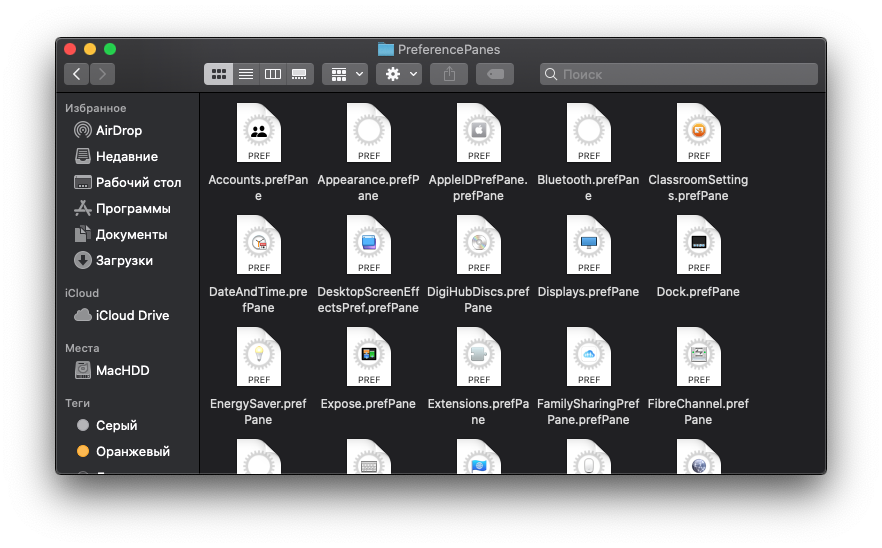
Task: Select EnergySaver.prefPane file icon
Action: pos(258,357)
